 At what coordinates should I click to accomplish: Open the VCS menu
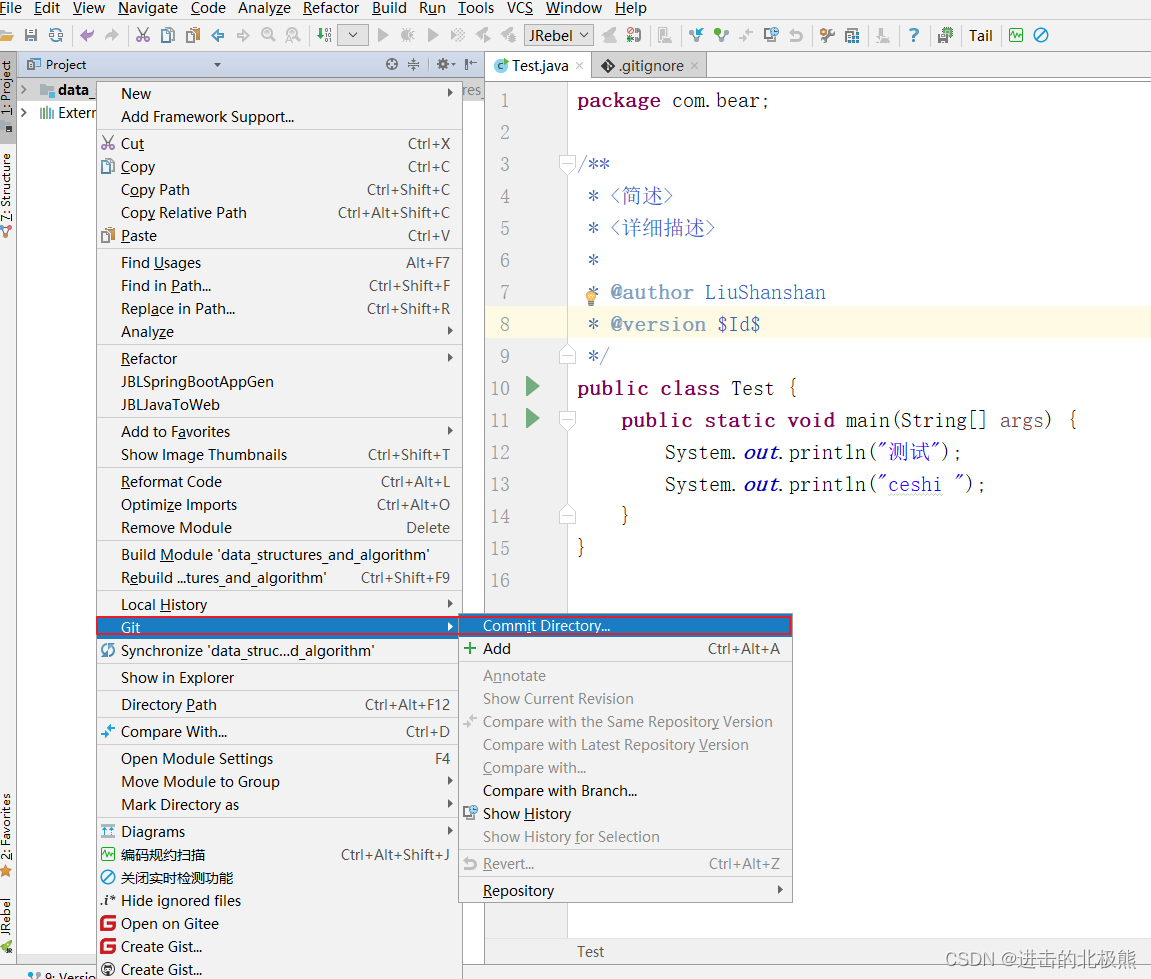520,8
